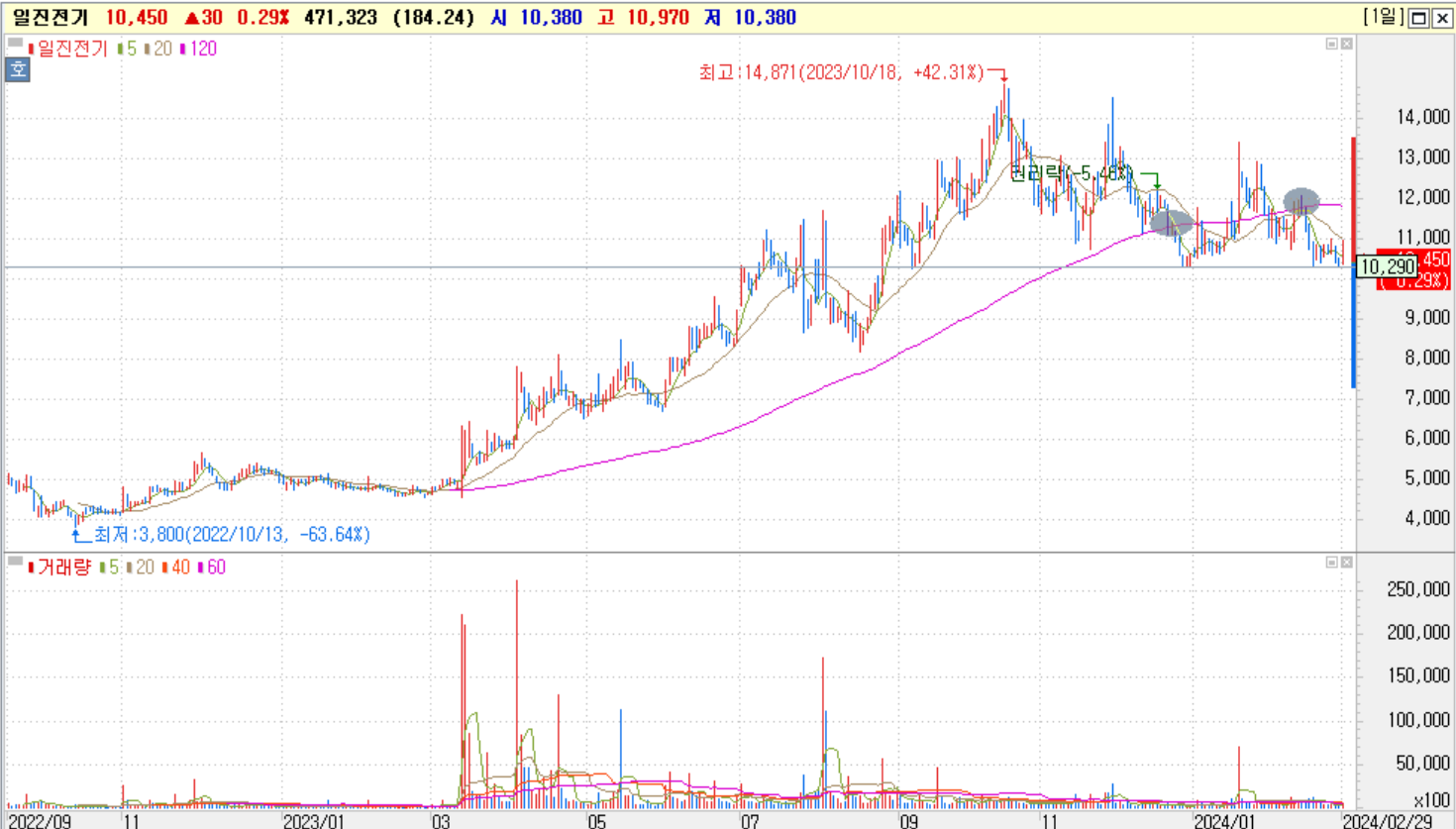Click the blue 호 button in price chart
This screenshot has width=1456, height=829.
tap(18, 70)
